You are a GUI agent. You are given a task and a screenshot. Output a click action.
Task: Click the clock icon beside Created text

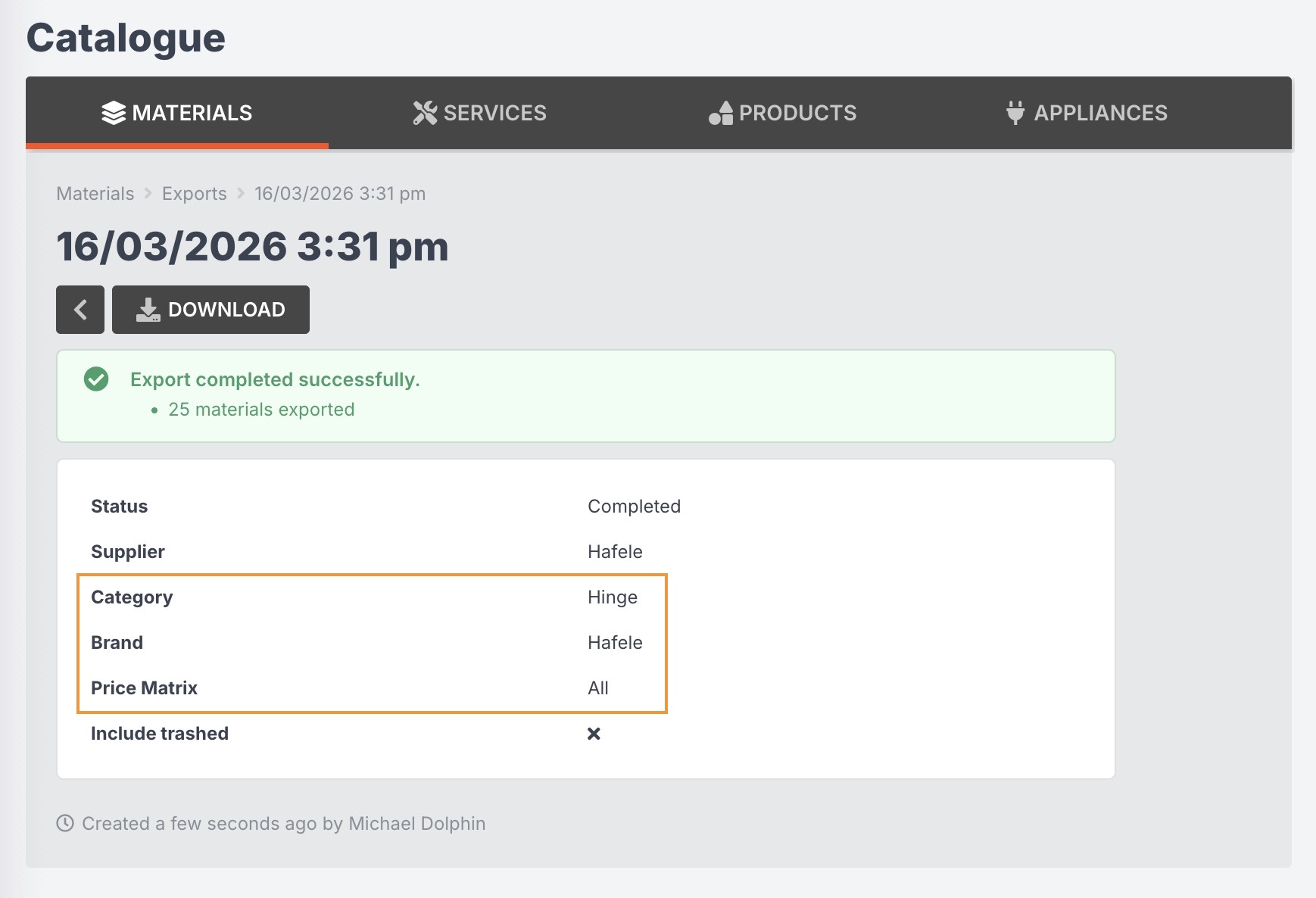[65, 823]
